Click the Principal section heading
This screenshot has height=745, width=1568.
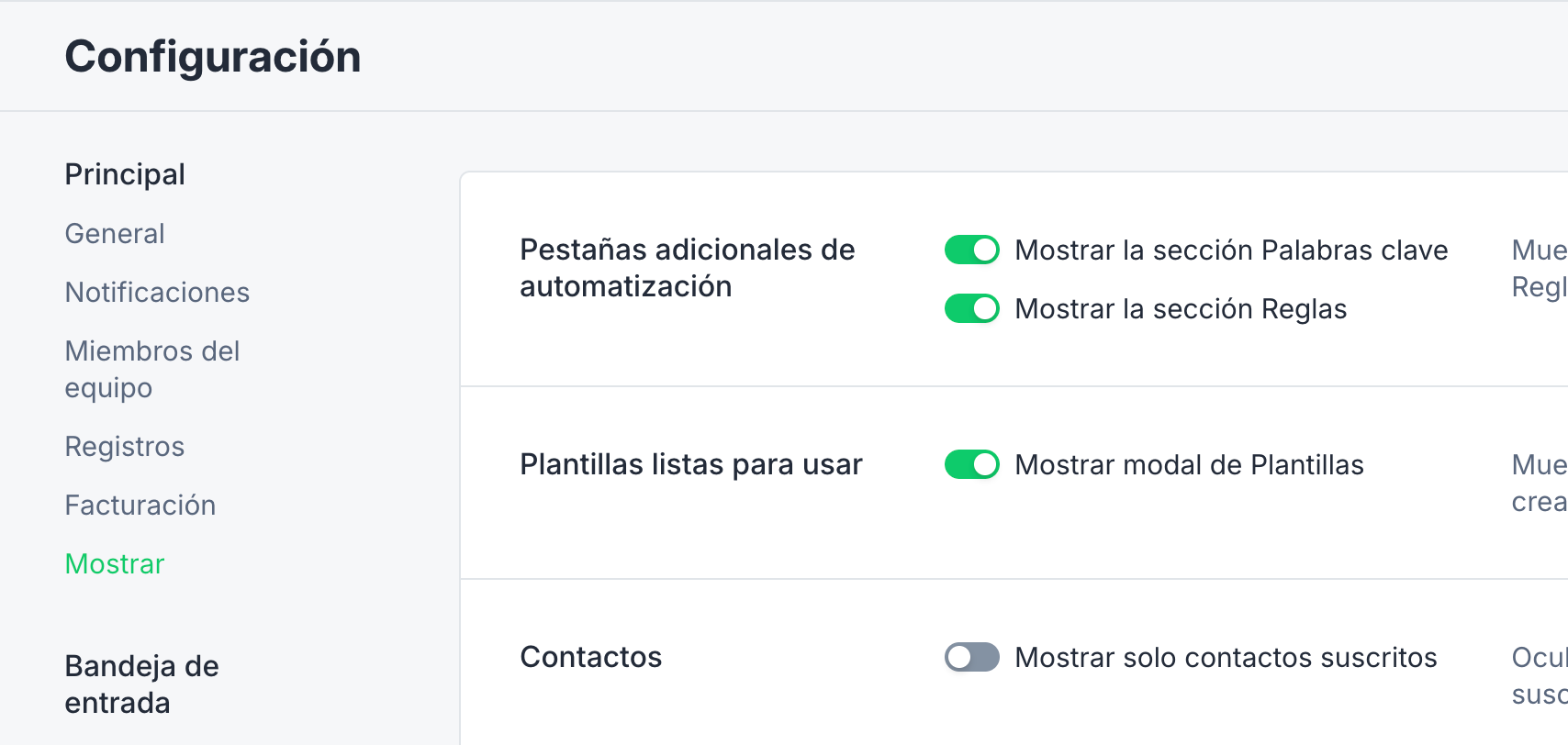[125, 174]
